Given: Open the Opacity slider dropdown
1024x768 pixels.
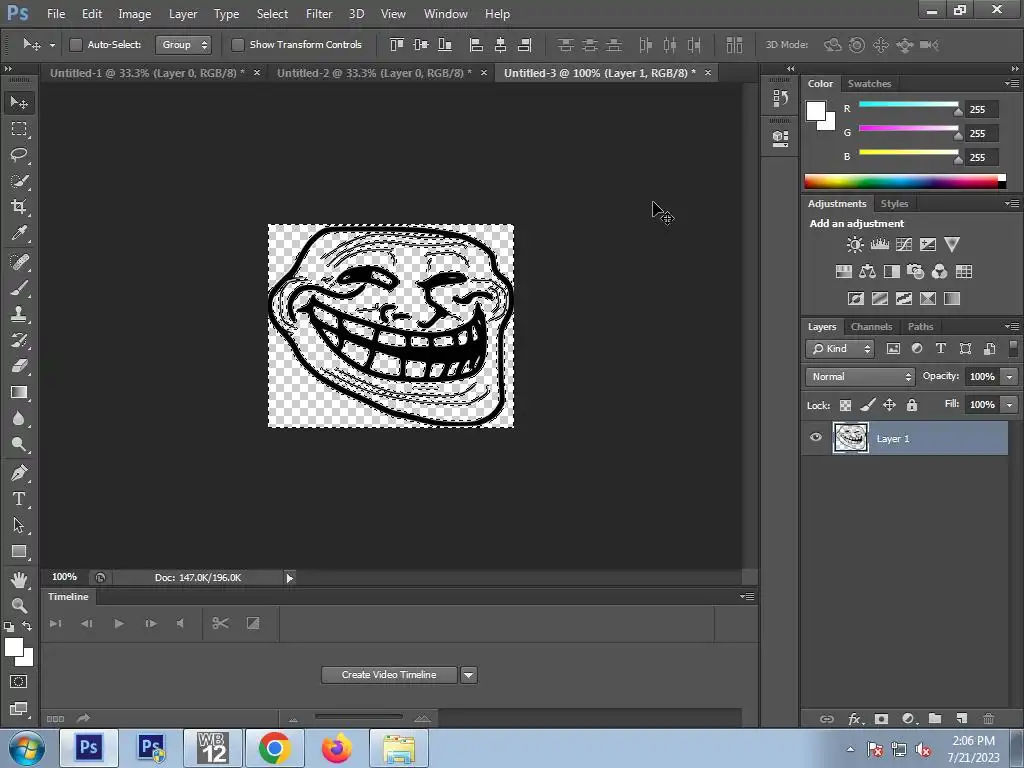Looking at the screenshot, I should click(x=1010, y=377).
